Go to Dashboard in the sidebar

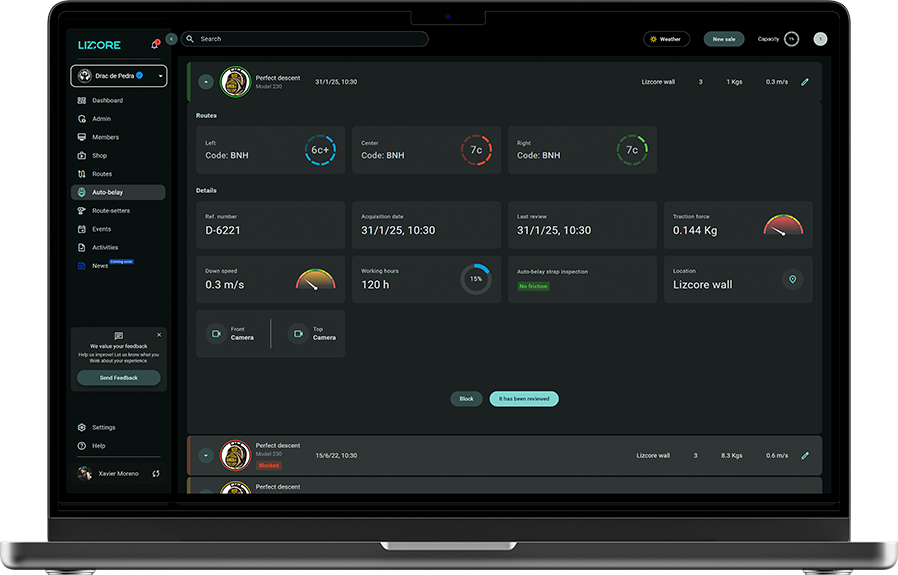[x=107, y=101]
